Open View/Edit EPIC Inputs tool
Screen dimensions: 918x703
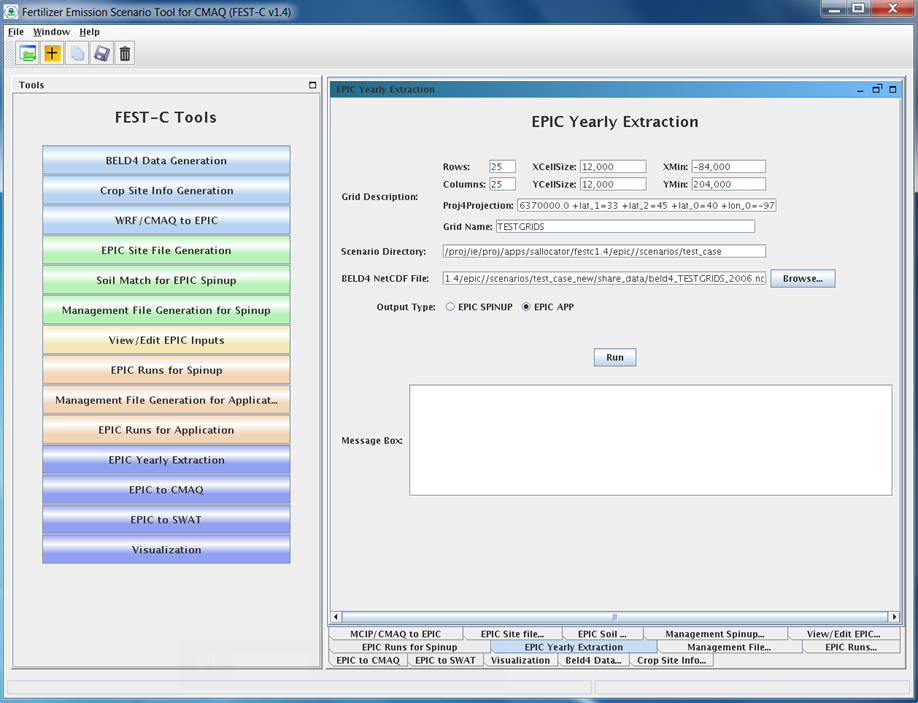166,340
